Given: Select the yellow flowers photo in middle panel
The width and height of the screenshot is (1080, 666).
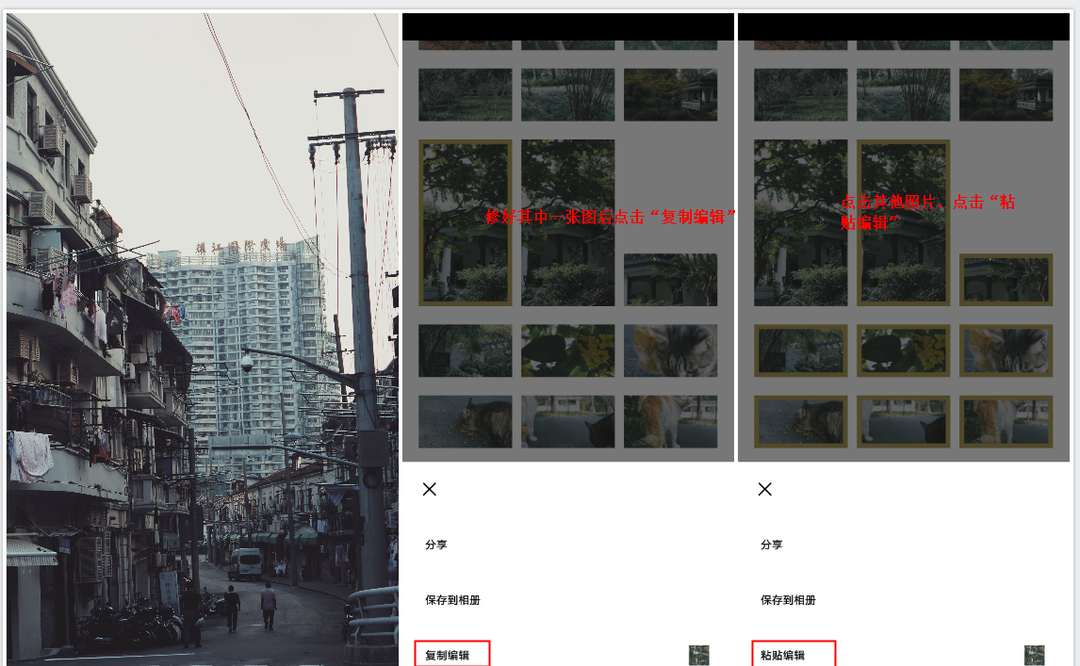Looking at the screenshot, I should point(567,350).
